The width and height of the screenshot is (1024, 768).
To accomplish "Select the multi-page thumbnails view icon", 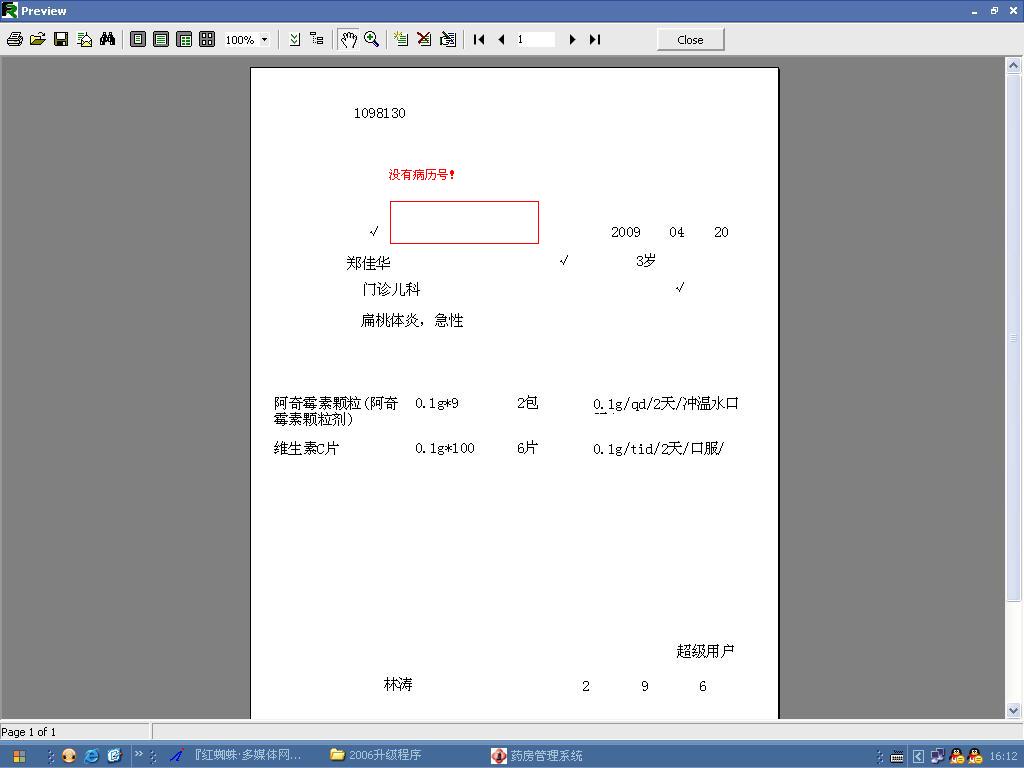I will pos(207,39).
